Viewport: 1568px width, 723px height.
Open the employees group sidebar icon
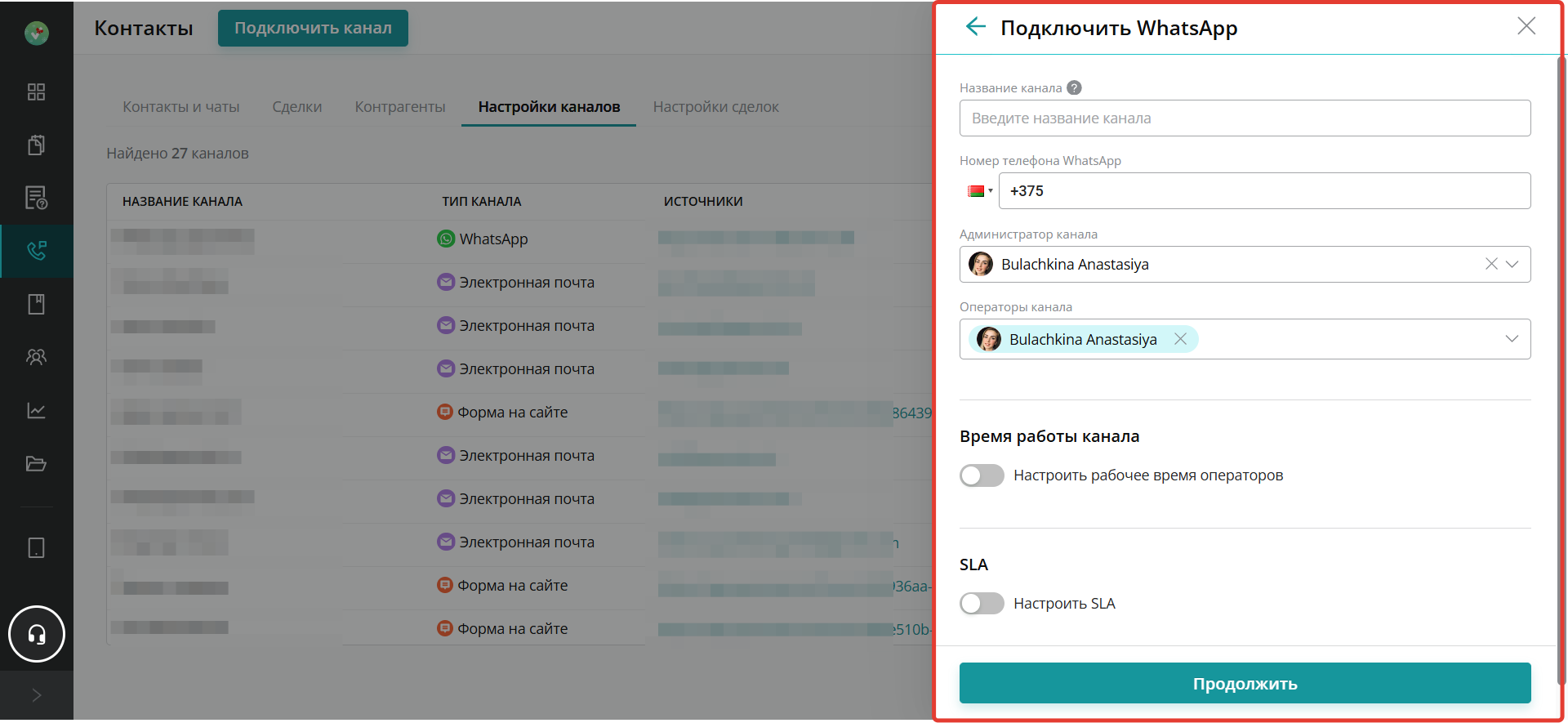pos(36,357)
